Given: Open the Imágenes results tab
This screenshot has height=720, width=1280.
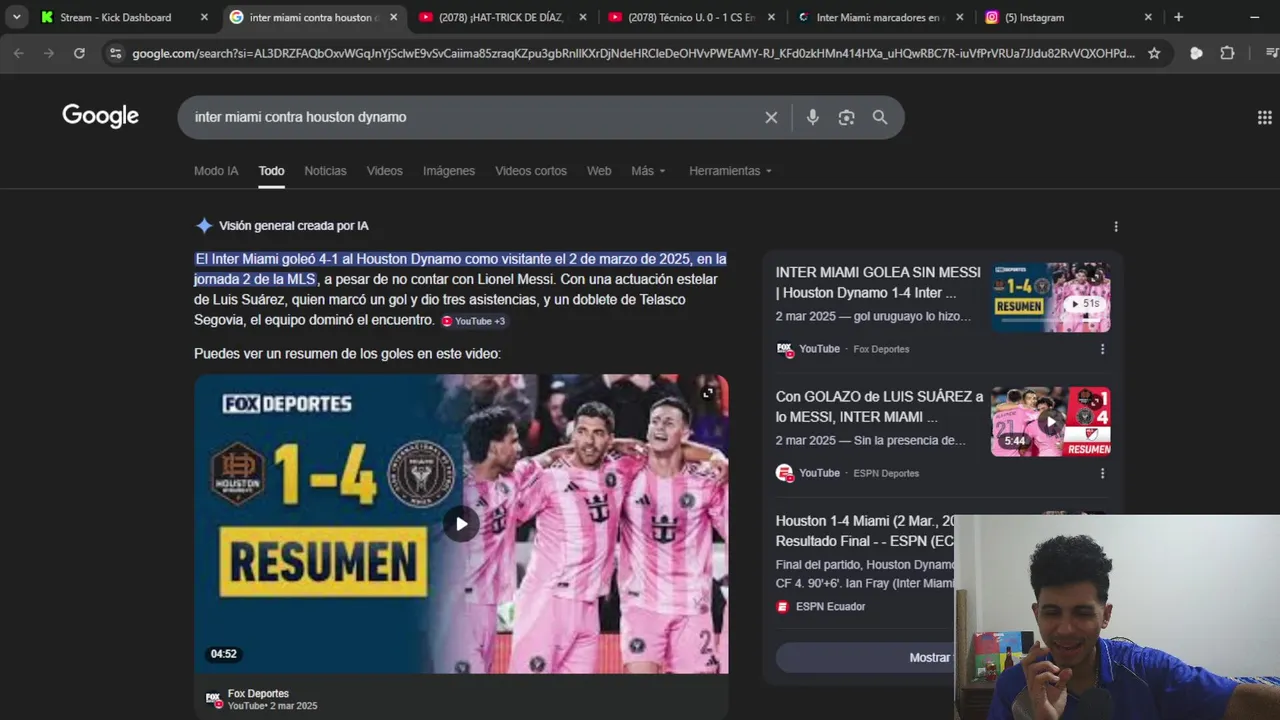Looking at the screenshot, I should (449, 171).
